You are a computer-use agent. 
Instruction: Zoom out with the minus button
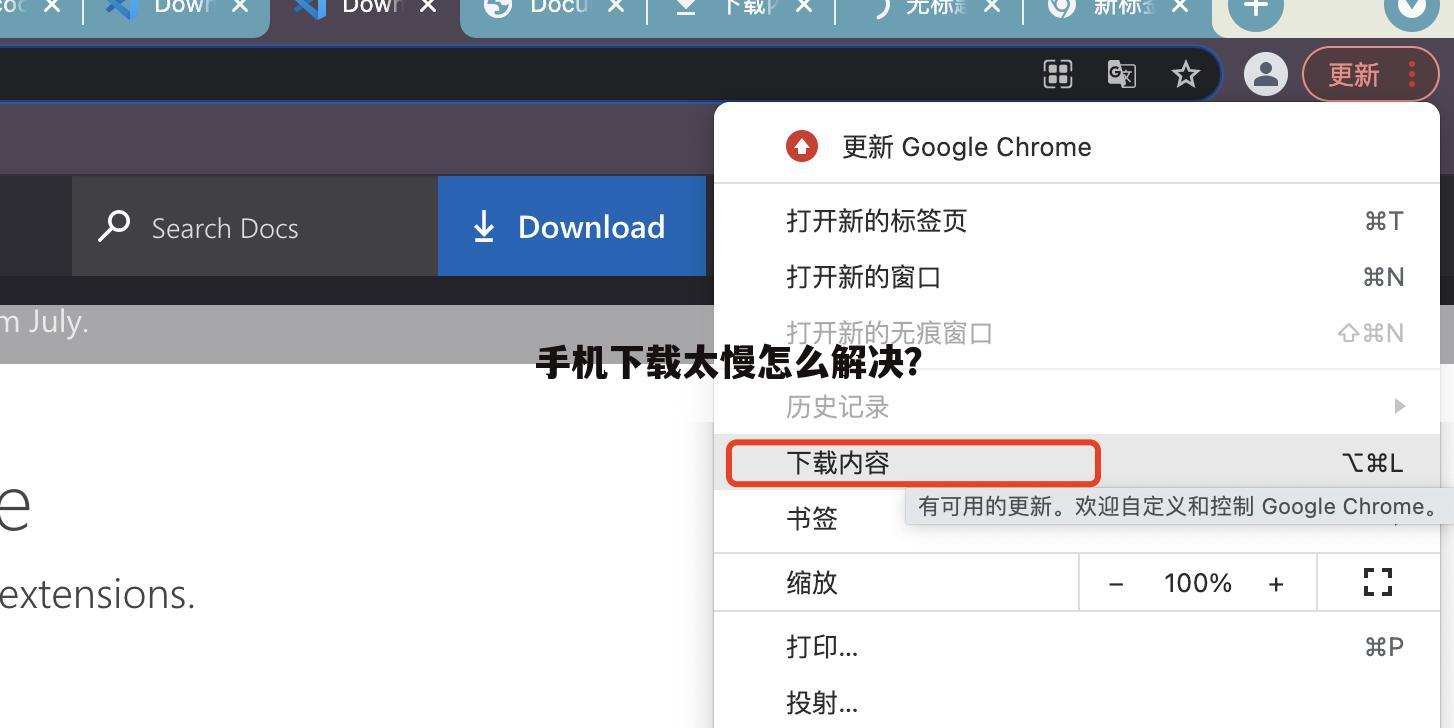[x=1116, y=584]
